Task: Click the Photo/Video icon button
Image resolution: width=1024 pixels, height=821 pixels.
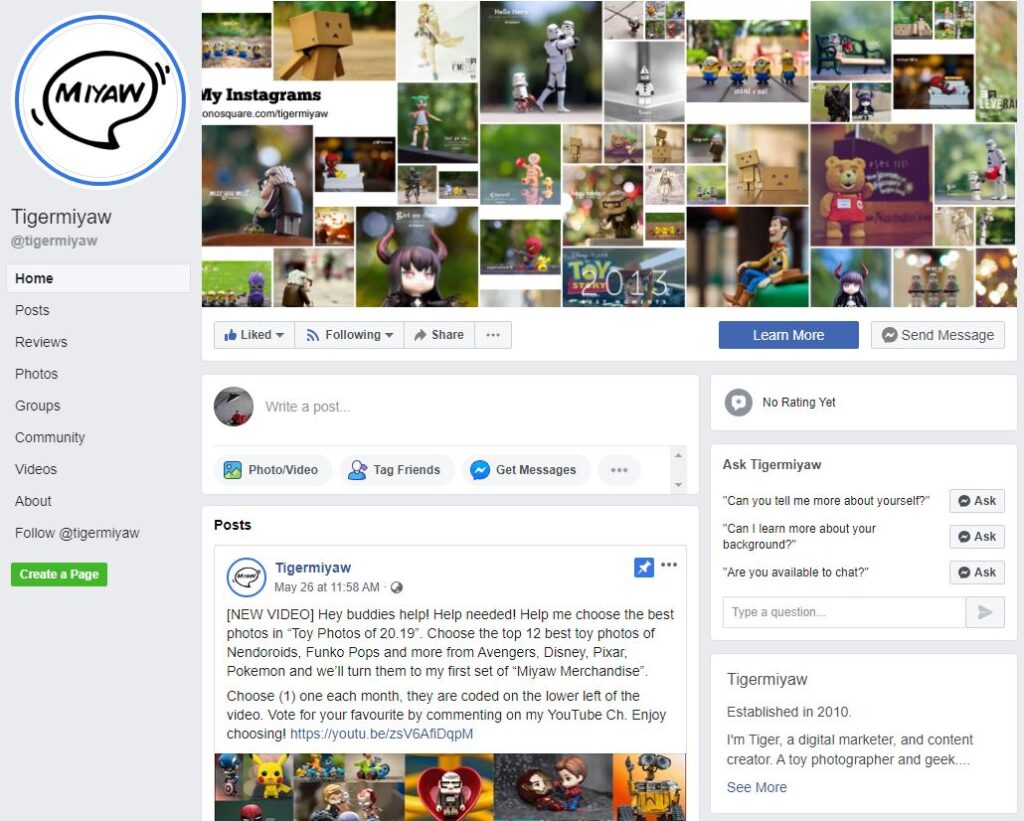Action: click(232, 470)
